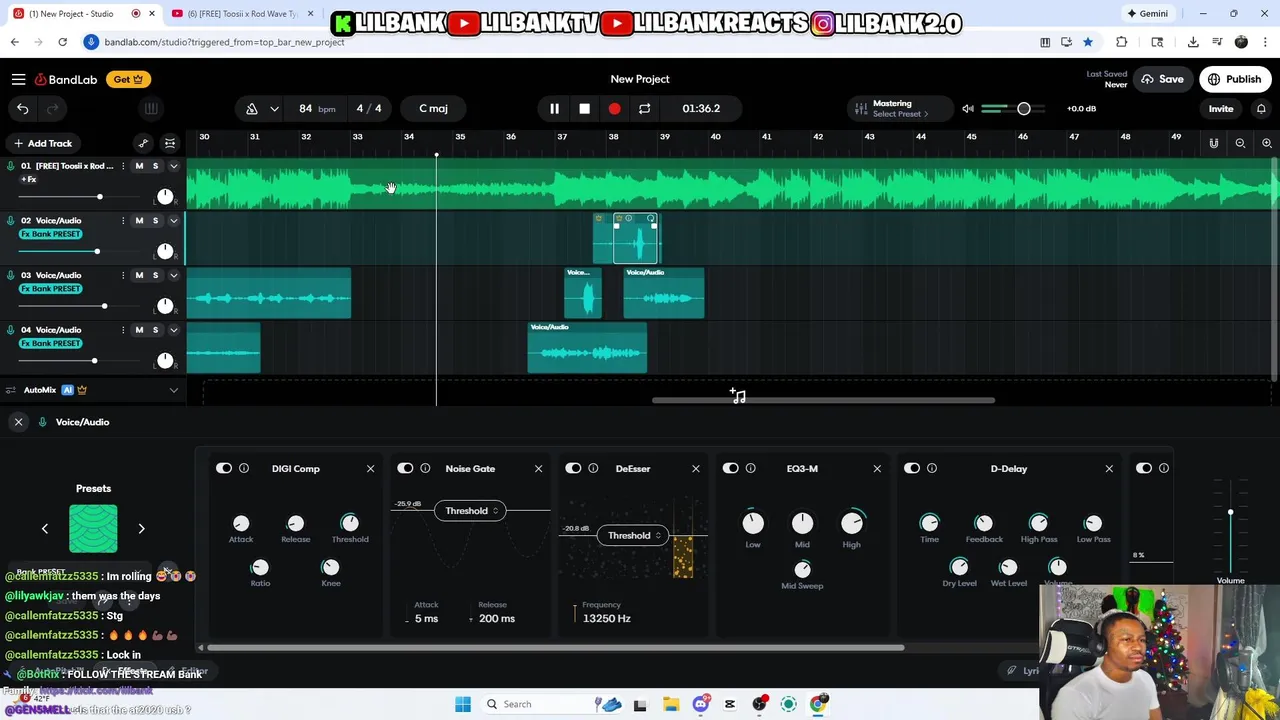Toggle loop cycle mode

tap(644, 108)
